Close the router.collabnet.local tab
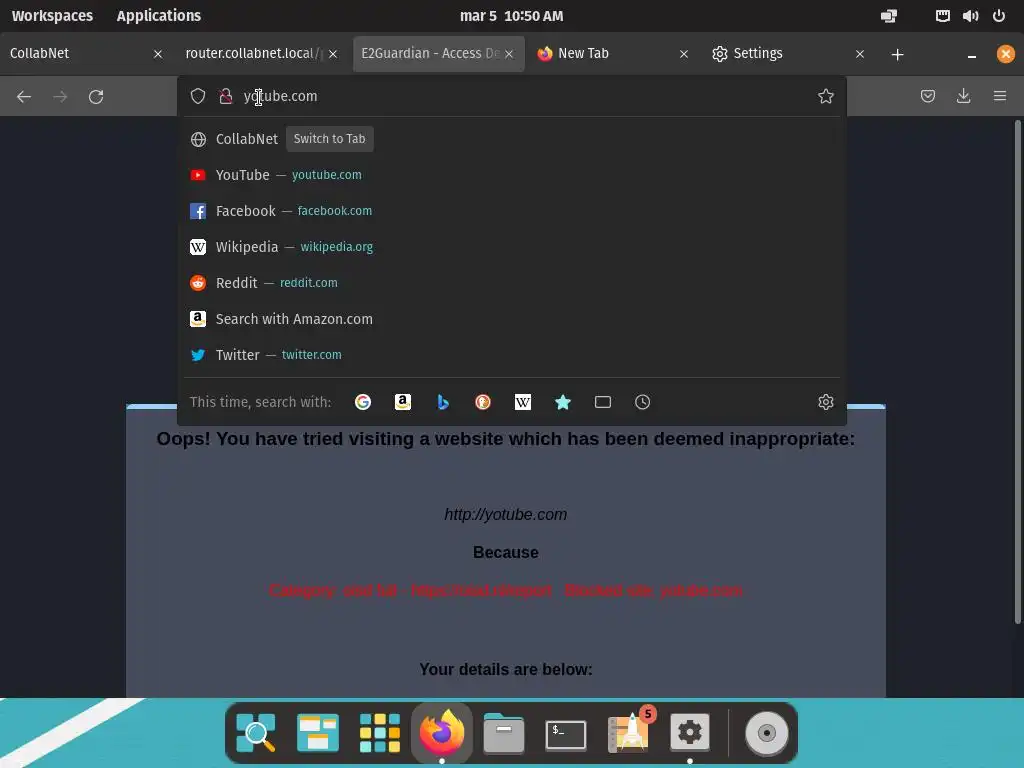 [x=333, y=54]
